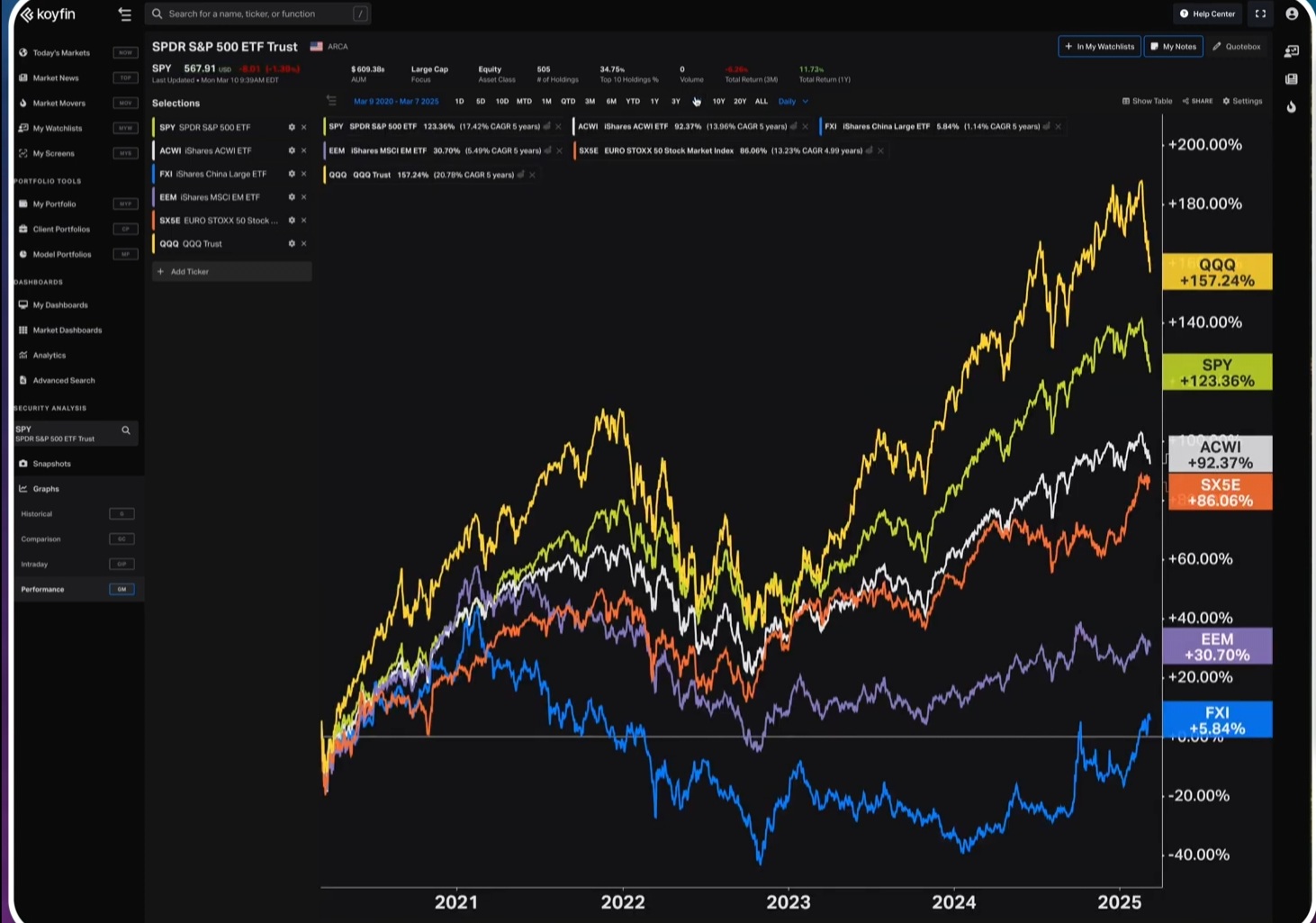
Task: Remove EEM from the Selections list
Action: pyautogui.click(x=304, y=197)
